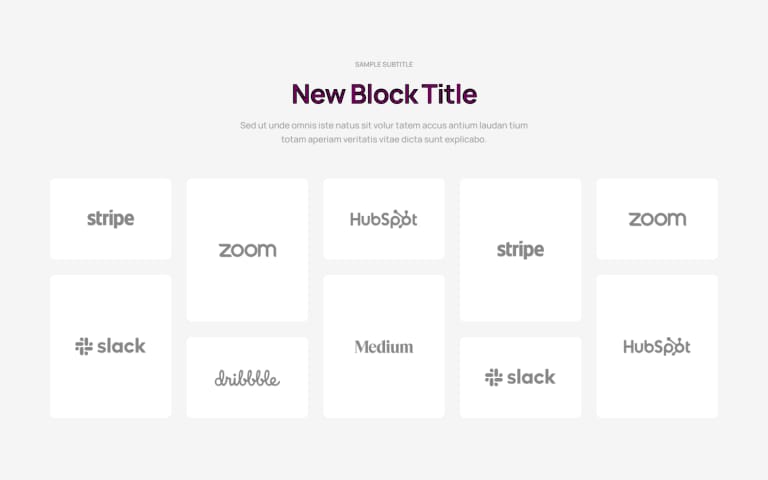The image size is (768, 480).
Task: Click the slack hash icon beside the Medium card
Action: [494, 377]
